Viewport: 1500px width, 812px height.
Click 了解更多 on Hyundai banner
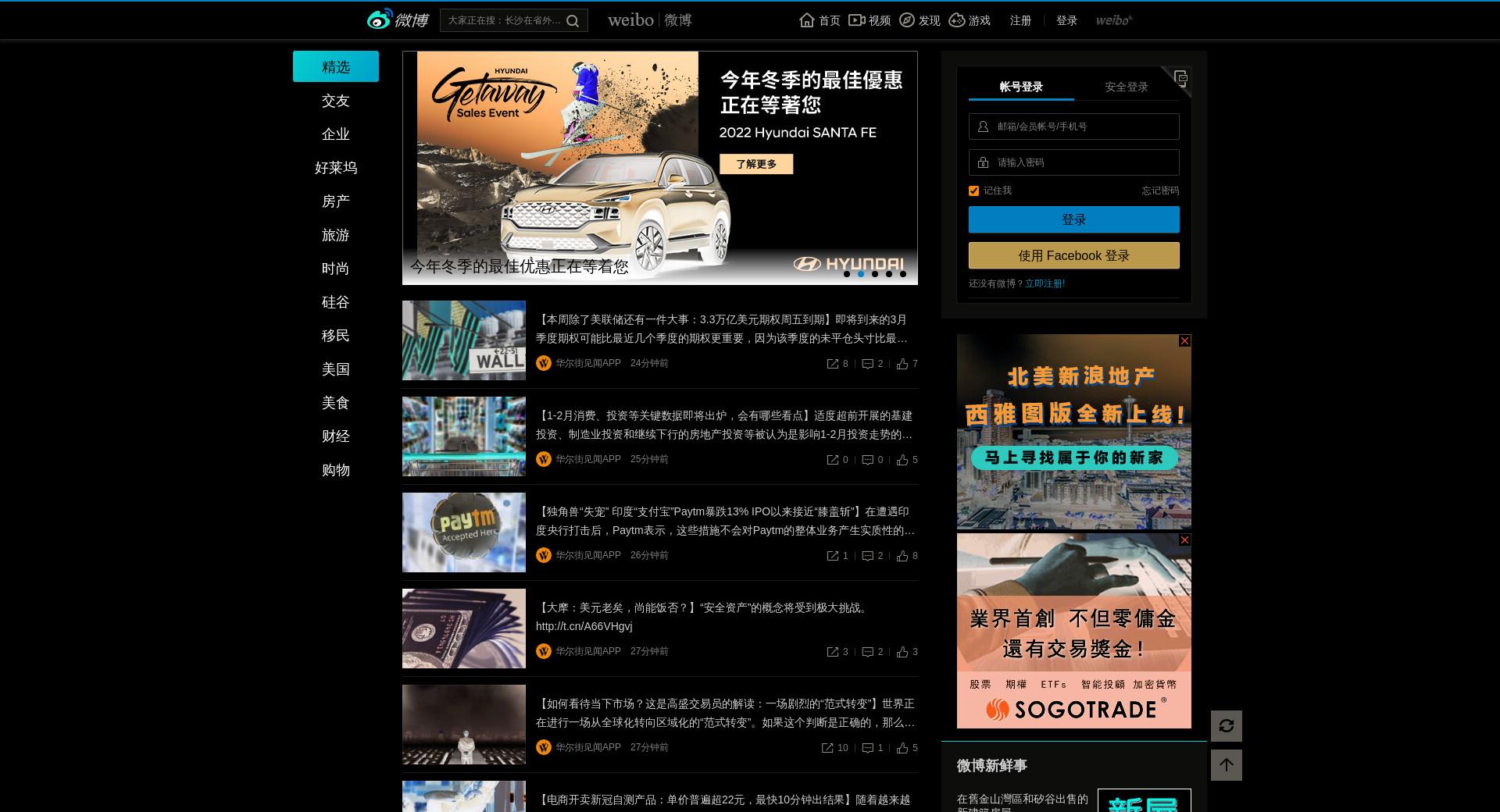pos(756,164)
